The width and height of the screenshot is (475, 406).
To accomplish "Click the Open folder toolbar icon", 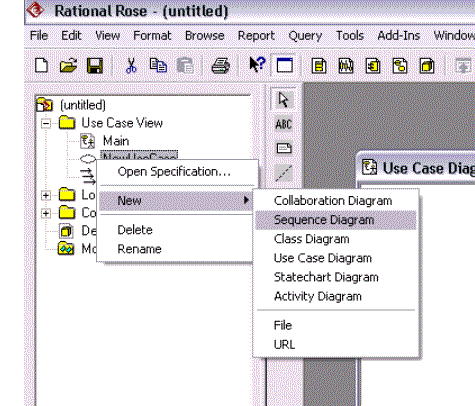I will pyautogui.click(x=68, y=65).
